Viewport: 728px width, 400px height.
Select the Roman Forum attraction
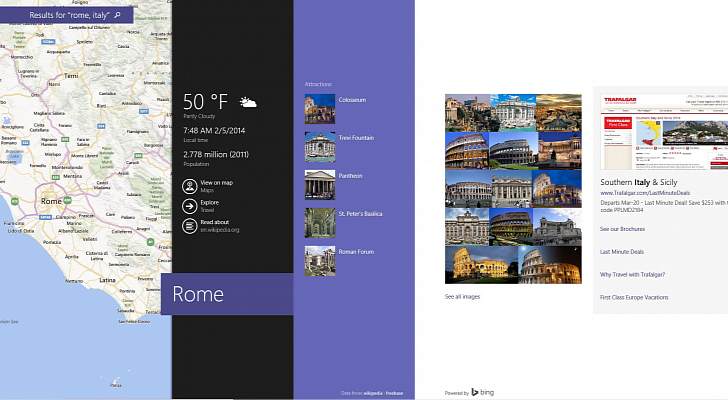[320, 260]
